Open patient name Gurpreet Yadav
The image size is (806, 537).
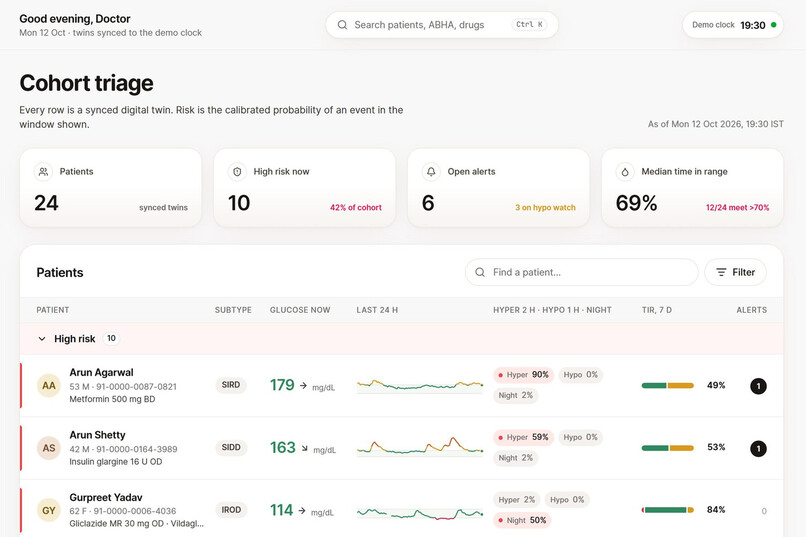click(x=106, y=497)
